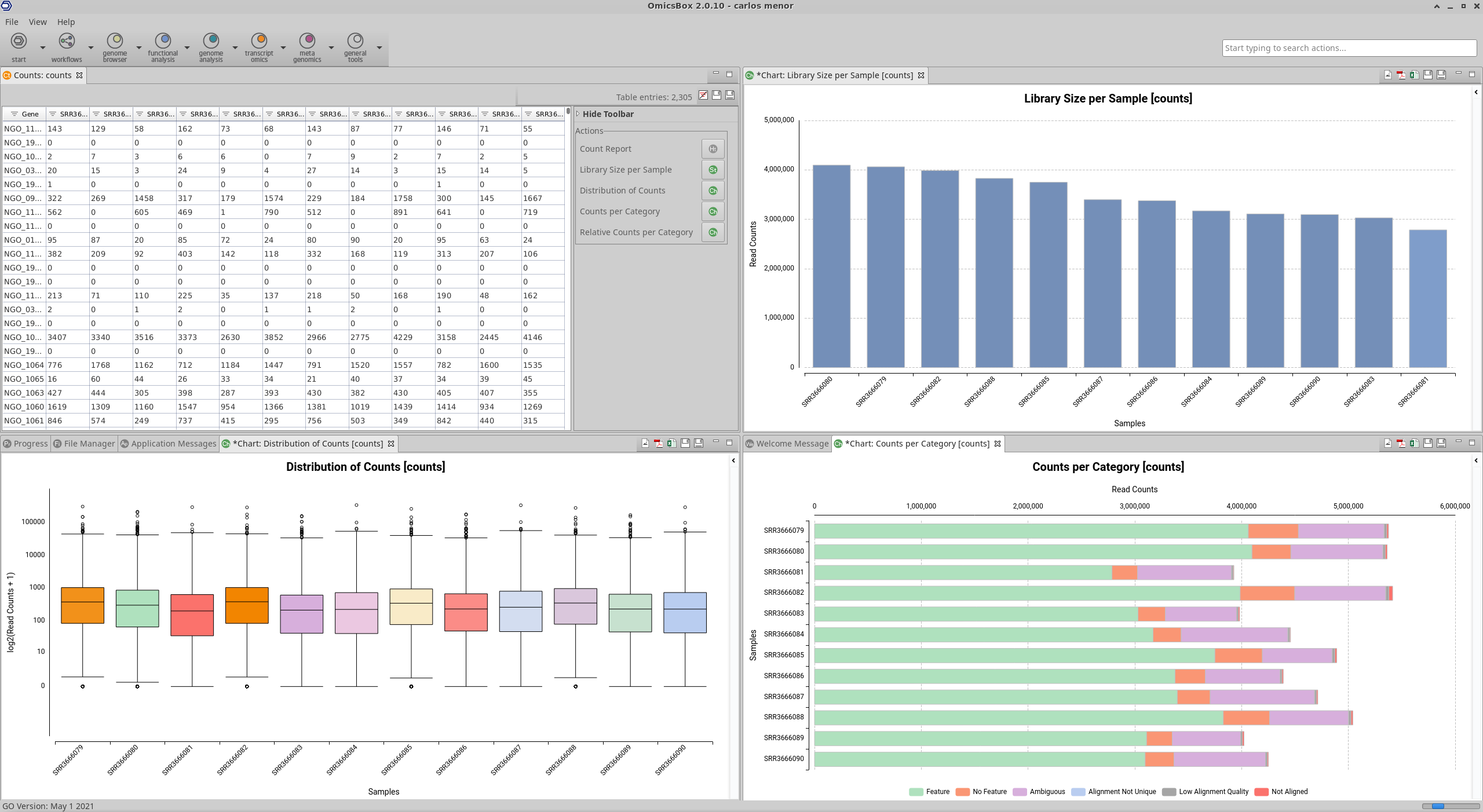Click clear-filter icon beside Table entries
The height and width of the screenshot is (812, 1483).
pyautogui.click(x=703, y=96)
